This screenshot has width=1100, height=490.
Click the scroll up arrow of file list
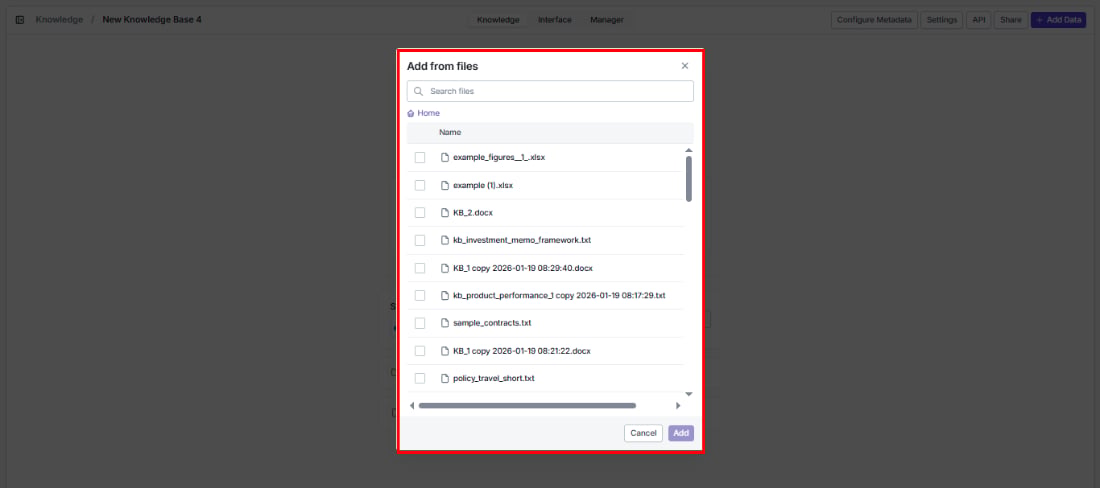point(688,150)
